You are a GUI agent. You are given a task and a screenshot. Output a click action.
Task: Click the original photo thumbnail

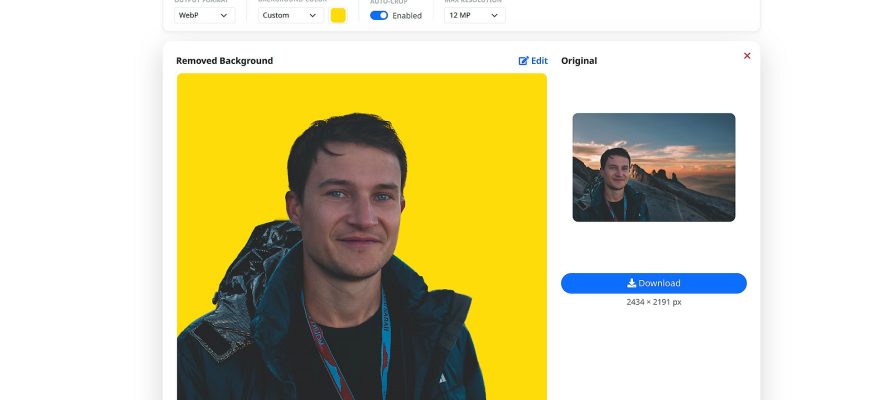(x=654, y=168)
